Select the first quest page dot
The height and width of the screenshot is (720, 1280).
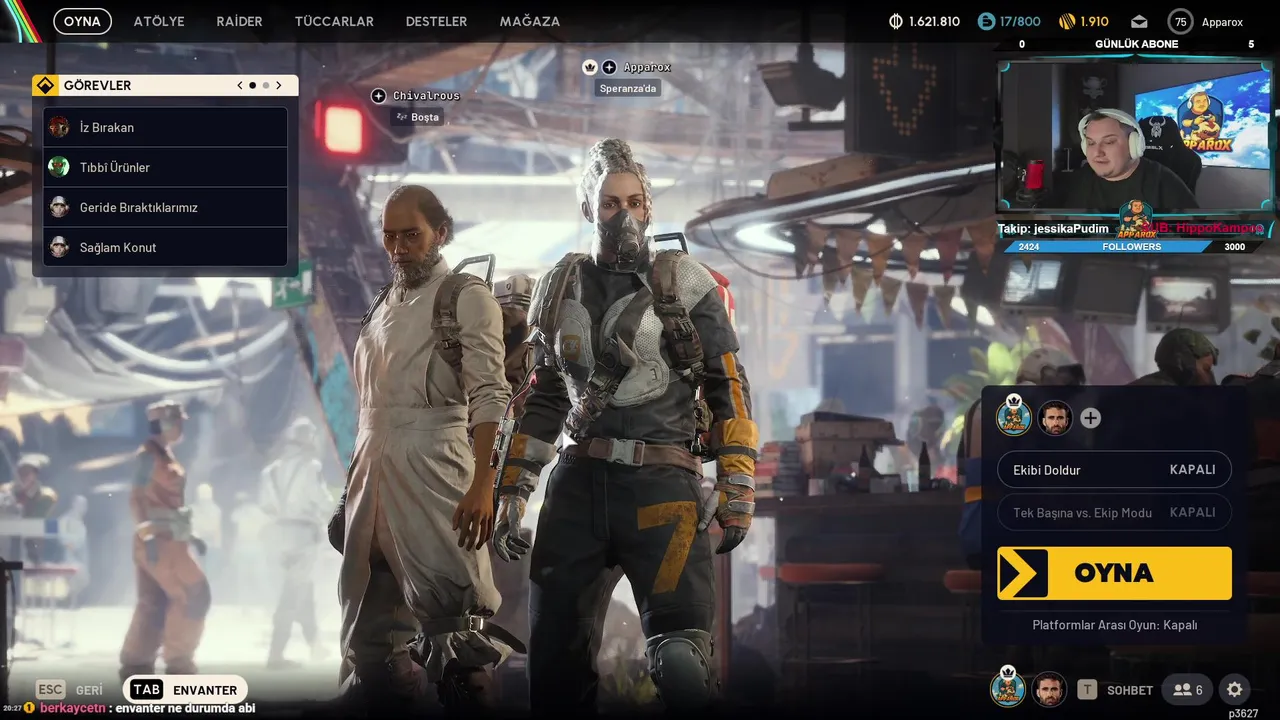tap(252, 86)
